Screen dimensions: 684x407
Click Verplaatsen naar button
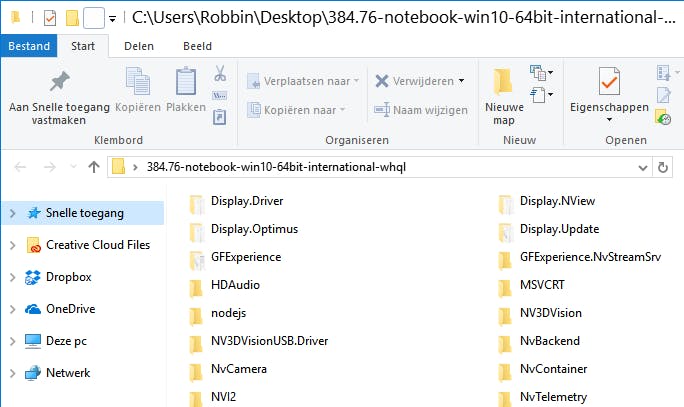coord(303,81)
